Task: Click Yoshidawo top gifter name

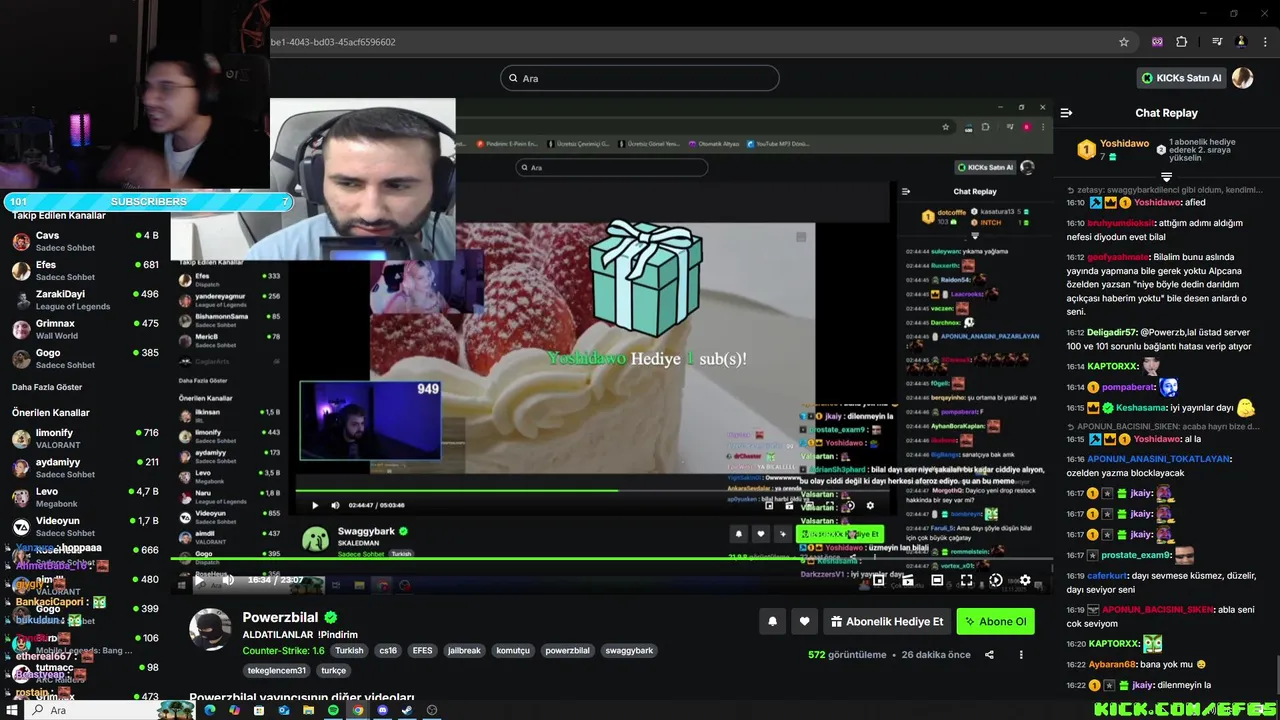Action: coord(1124,144)
